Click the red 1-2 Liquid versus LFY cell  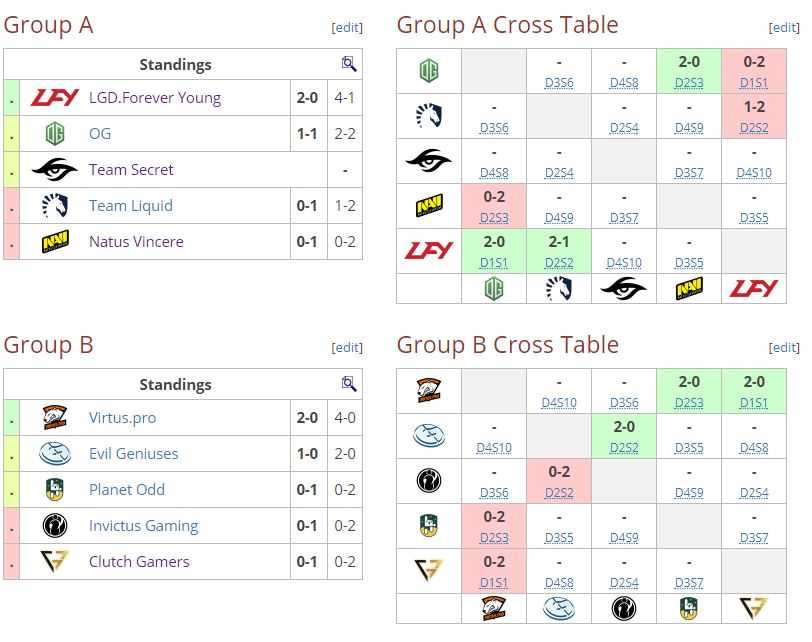tap(753, 115)
